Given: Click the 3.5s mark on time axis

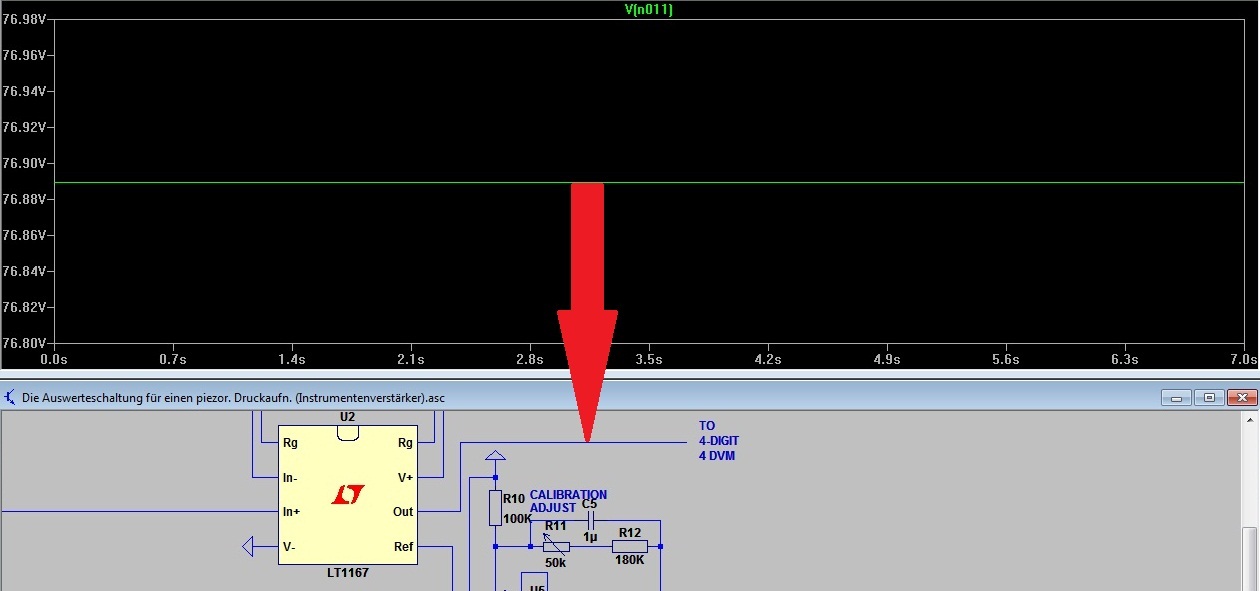Looking at the screenshot, I should 648,358.
